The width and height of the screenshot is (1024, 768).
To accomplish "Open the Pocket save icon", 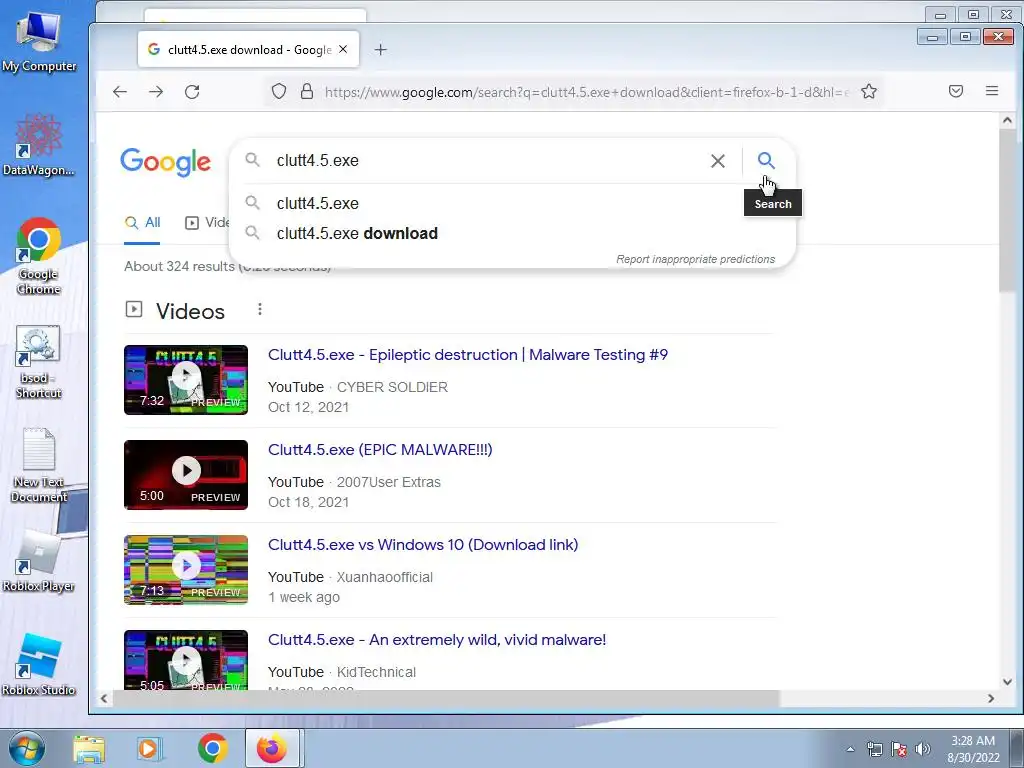I will (956, 91).
